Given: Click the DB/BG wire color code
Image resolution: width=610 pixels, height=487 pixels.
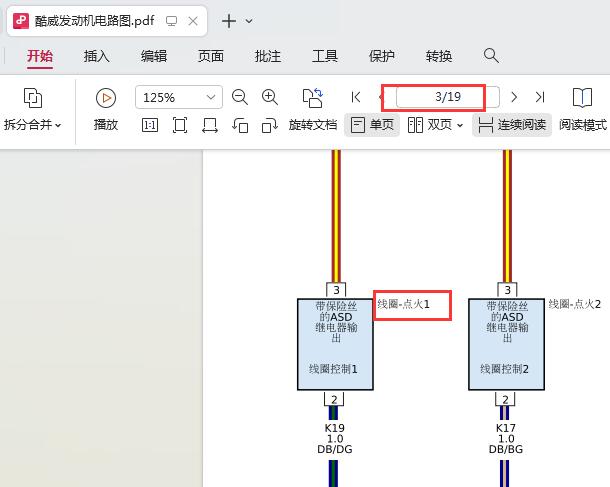Looking at the screenshot, I should 506,449.
